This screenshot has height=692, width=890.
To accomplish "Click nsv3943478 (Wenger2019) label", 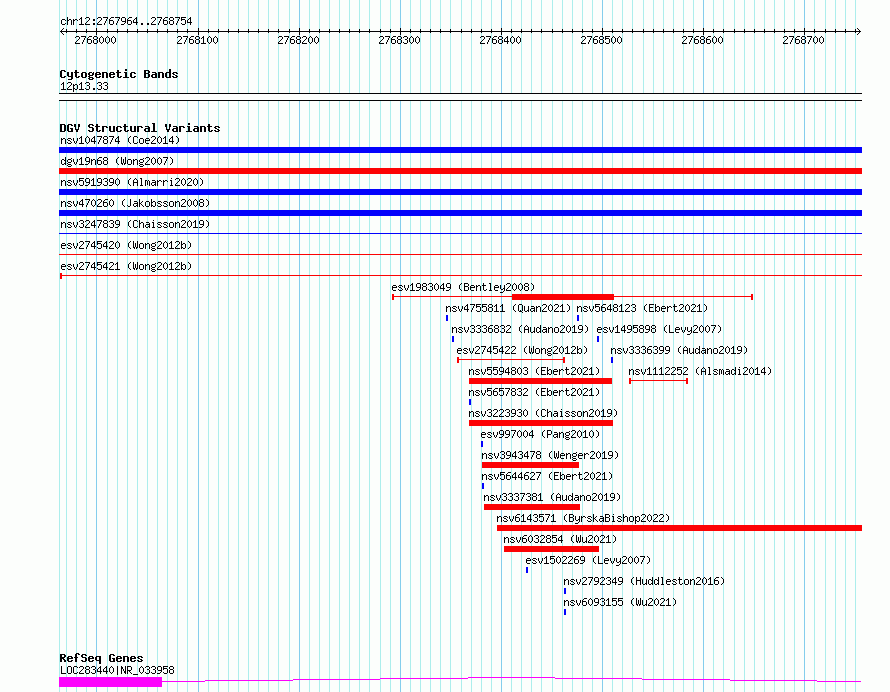I will pos(550,455).
